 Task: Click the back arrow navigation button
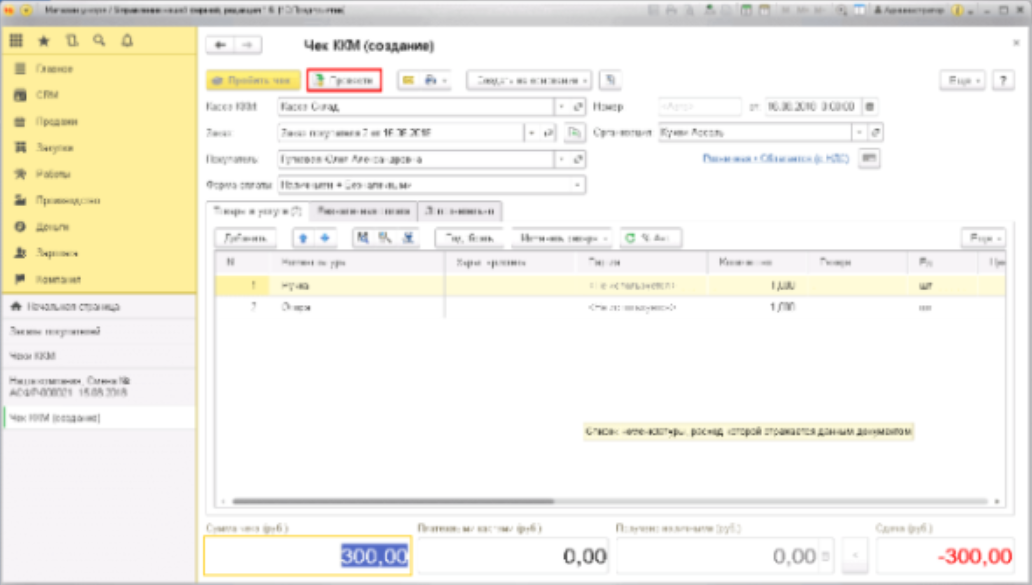(x=220, y=46)
